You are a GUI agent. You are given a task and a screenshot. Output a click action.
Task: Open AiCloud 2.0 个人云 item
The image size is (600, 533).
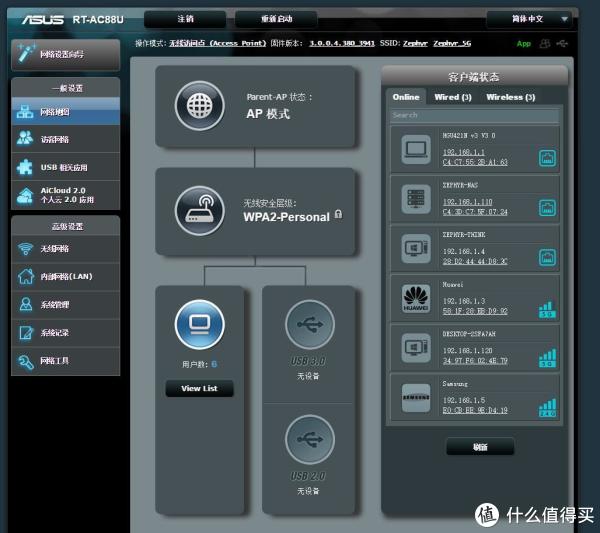coord(65,195)
